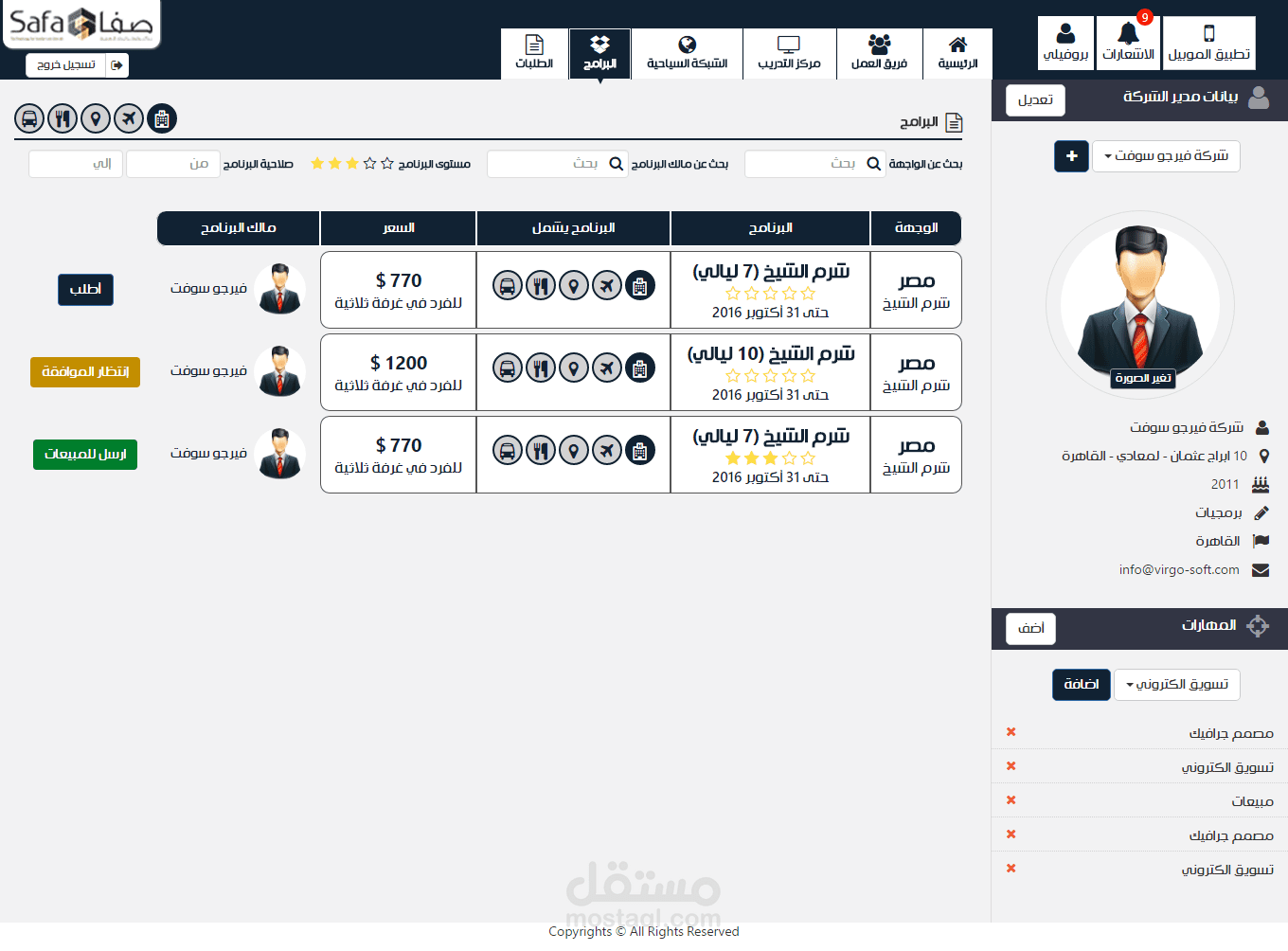
Task: Select the airplane filter icon
Action: (129, 118)
